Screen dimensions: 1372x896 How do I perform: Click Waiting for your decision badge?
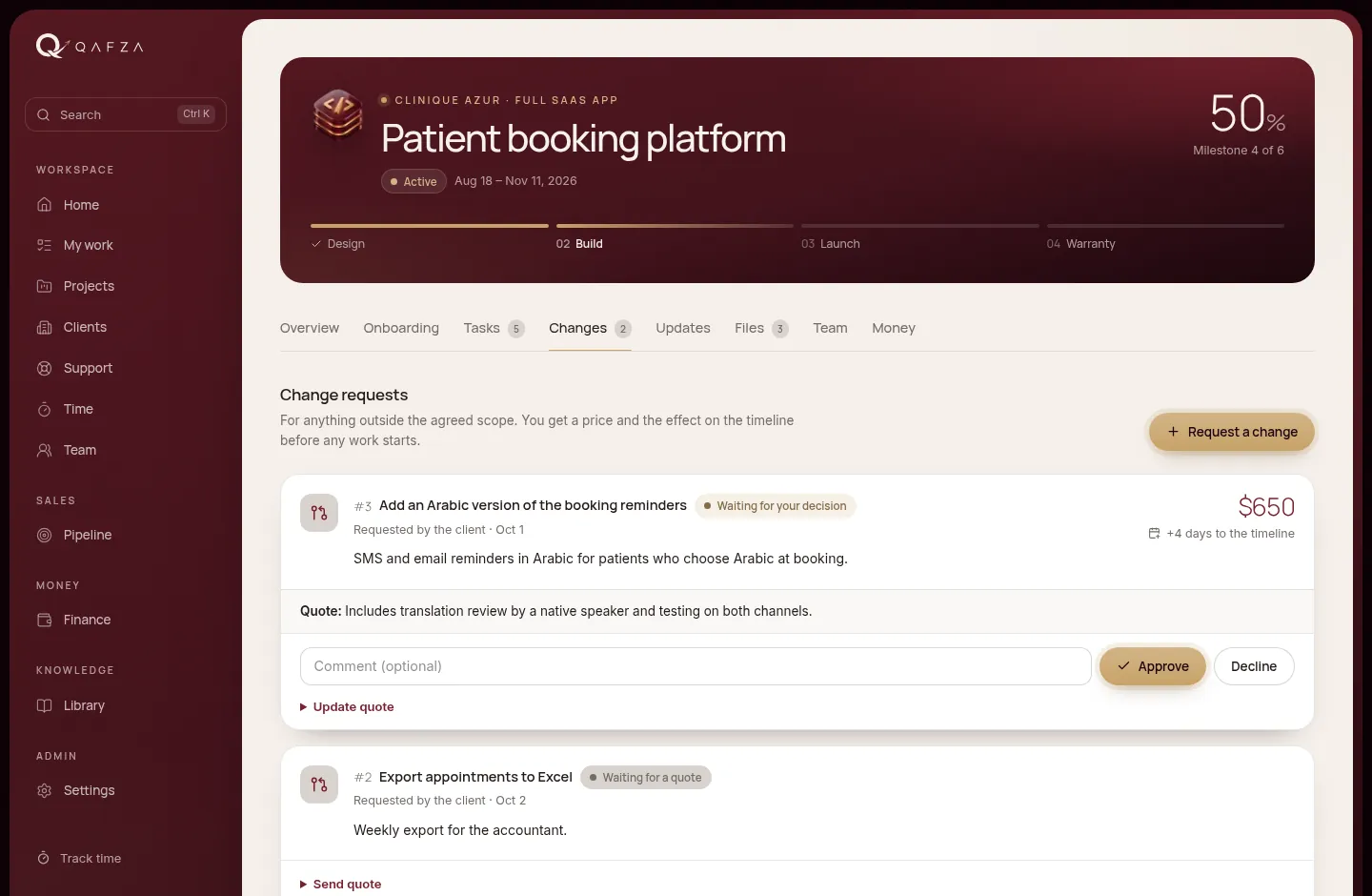pos(775,506)
